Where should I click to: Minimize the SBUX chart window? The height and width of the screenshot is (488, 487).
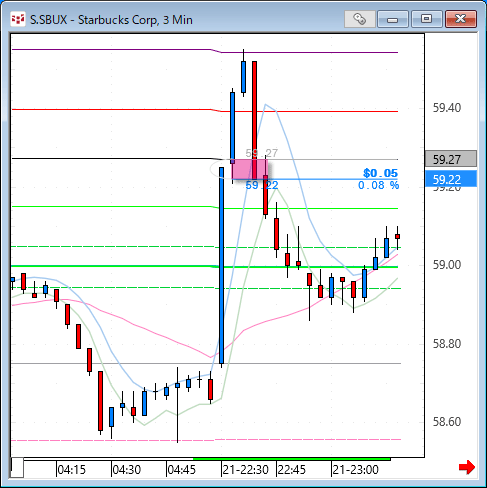(x=393, y=19)
